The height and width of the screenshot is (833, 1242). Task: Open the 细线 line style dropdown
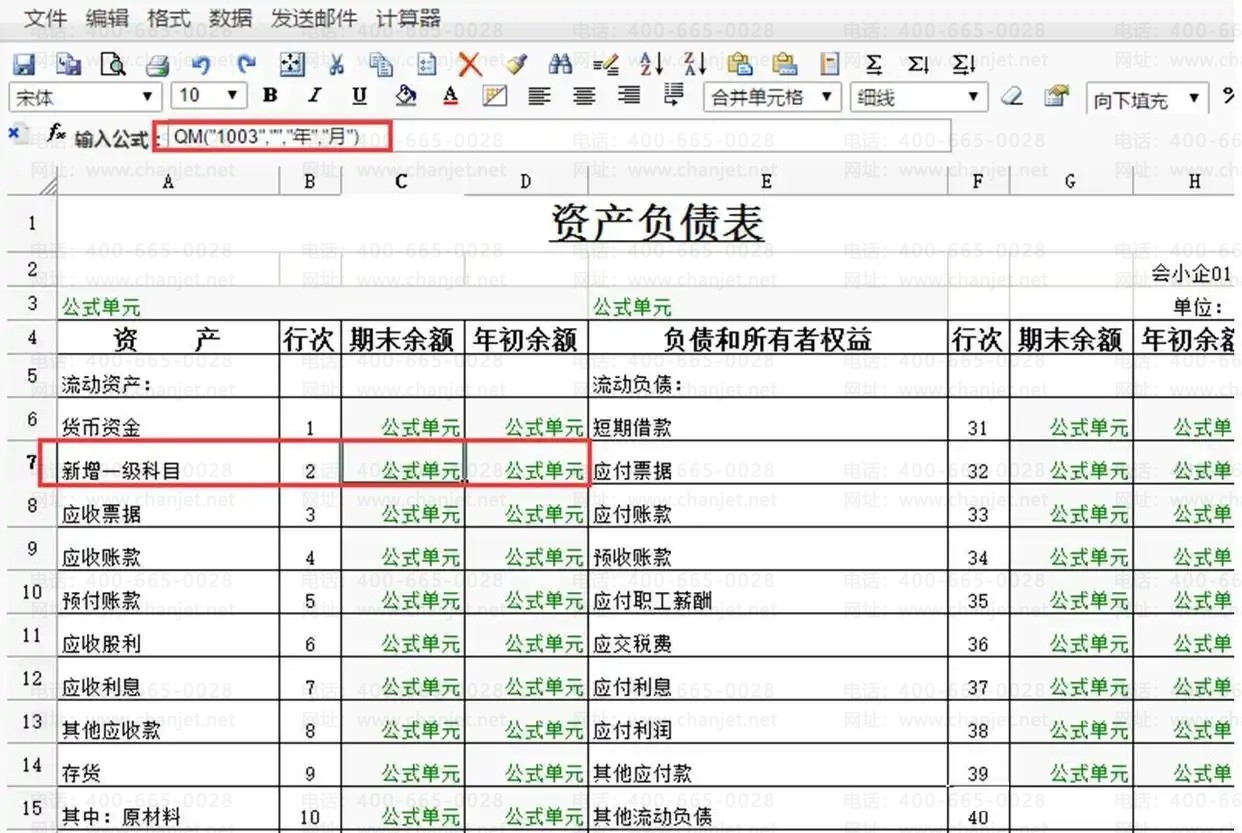(918, 97)
